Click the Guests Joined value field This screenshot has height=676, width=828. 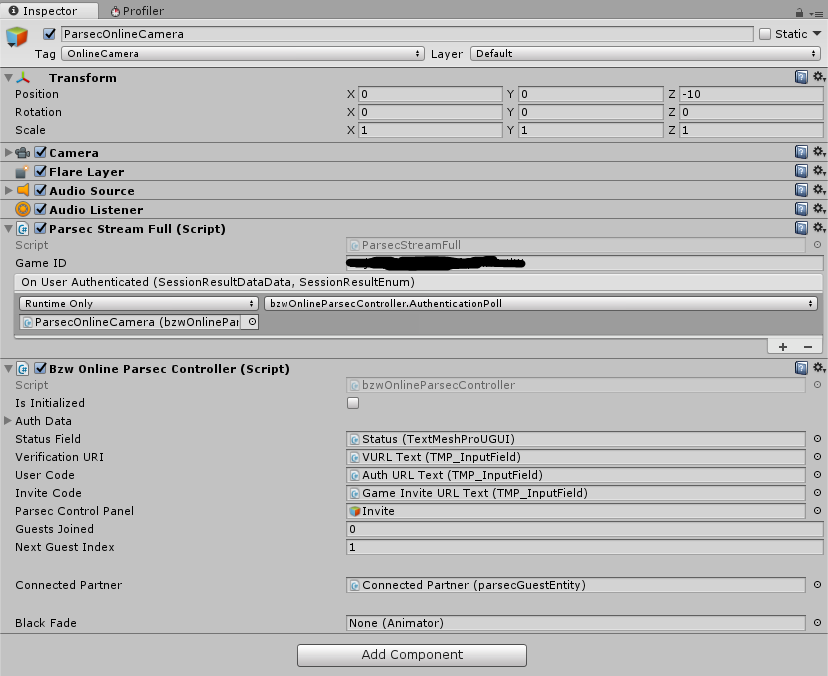click(585, 529)
